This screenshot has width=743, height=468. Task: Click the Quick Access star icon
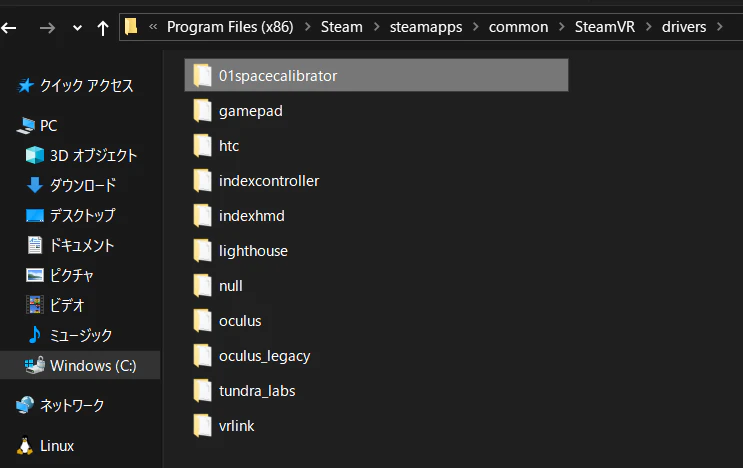point(25,86)
